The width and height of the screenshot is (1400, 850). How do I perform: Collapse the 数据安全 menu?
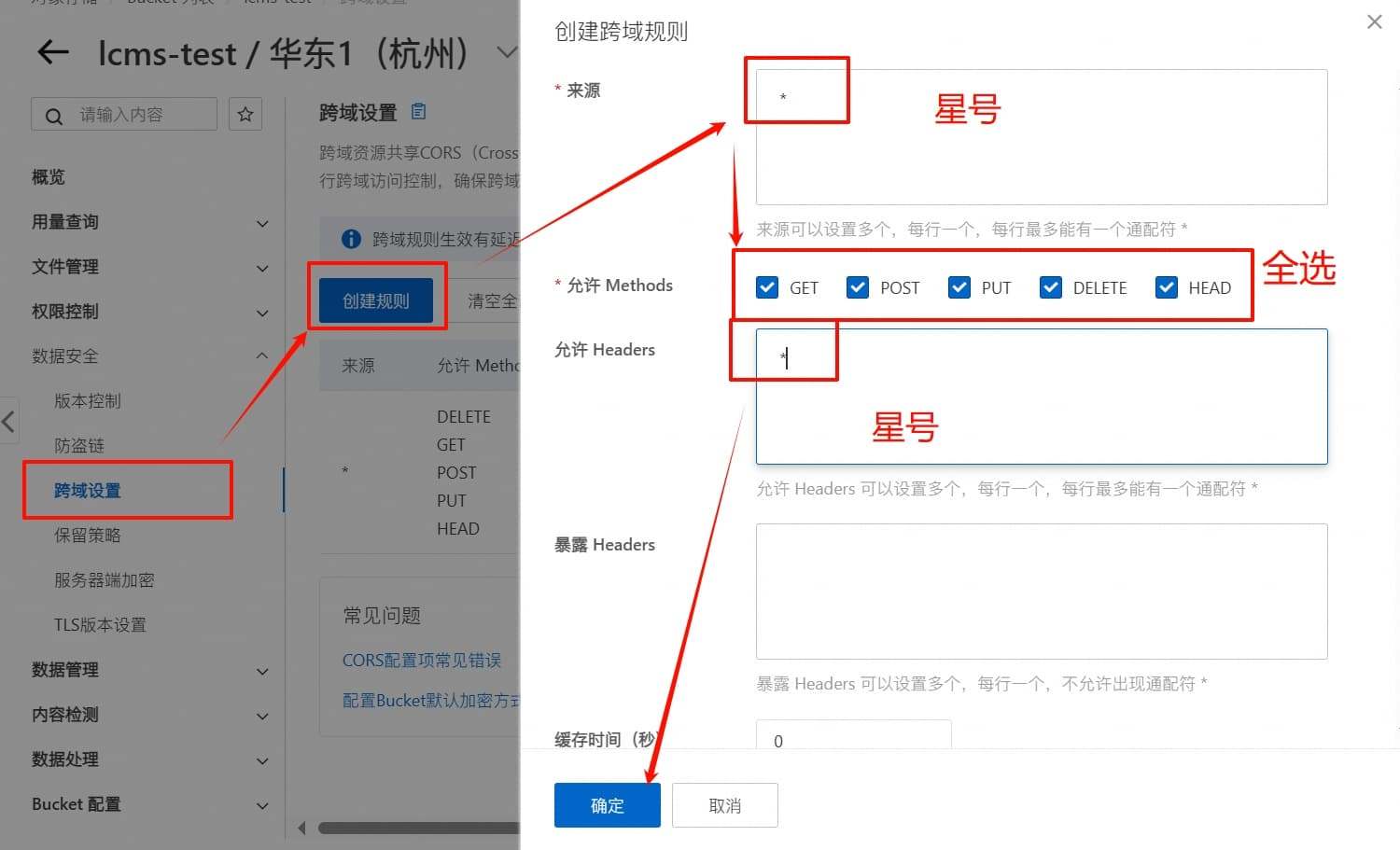click(x=262, y=356)
